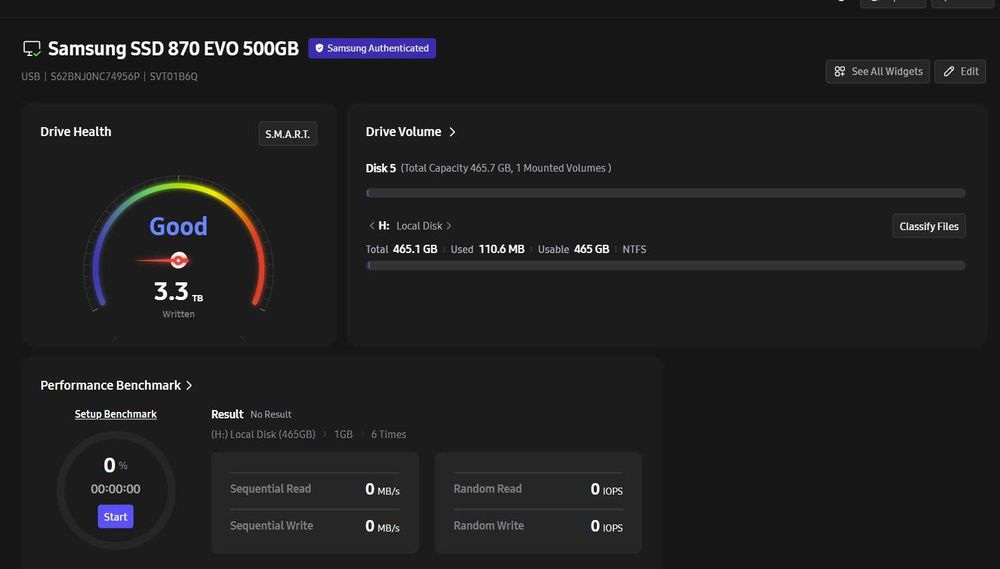Click the NTFS file system label

click(x=635, y=249)
